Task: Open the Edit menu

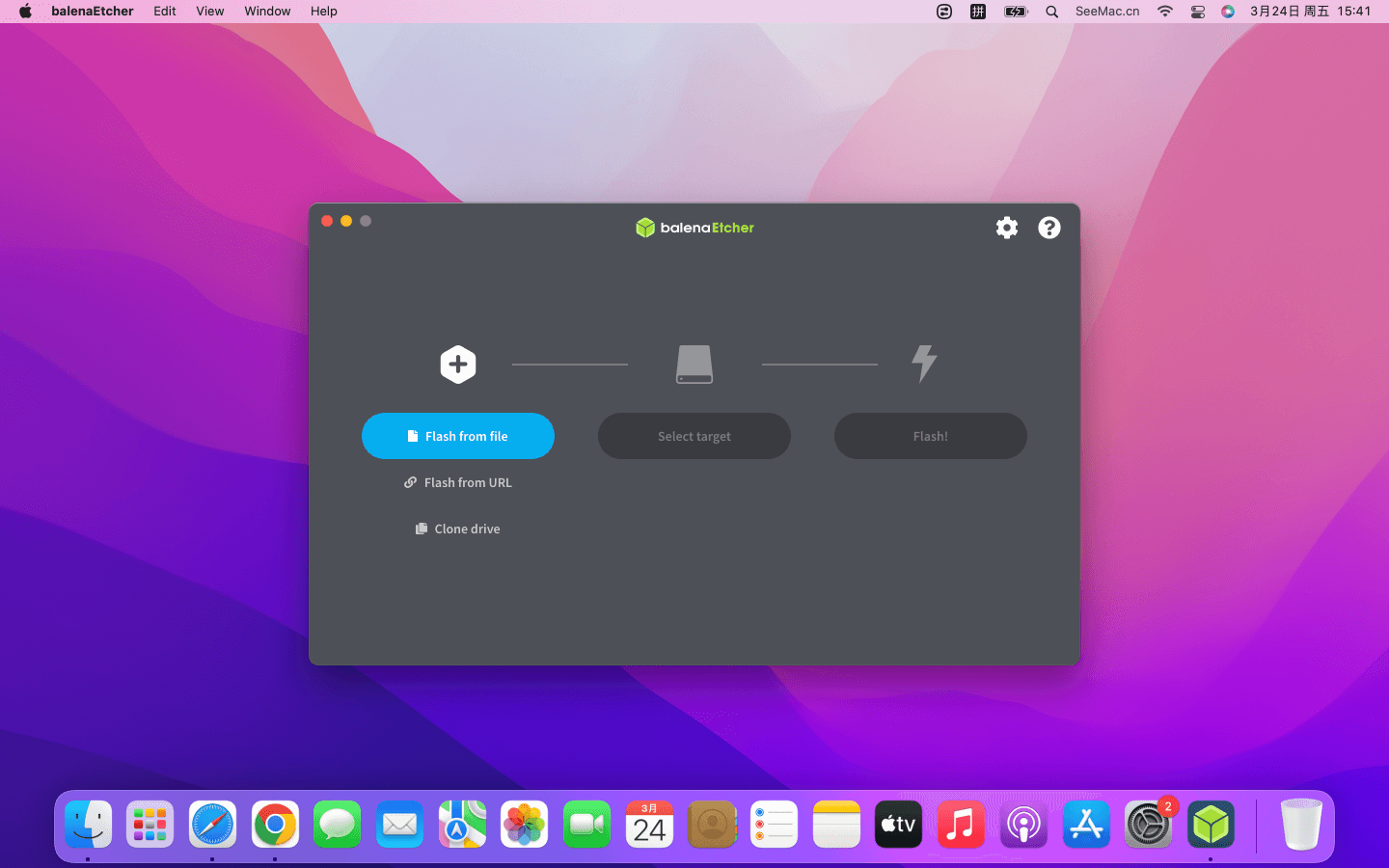Action: click(x=165, y=12)
